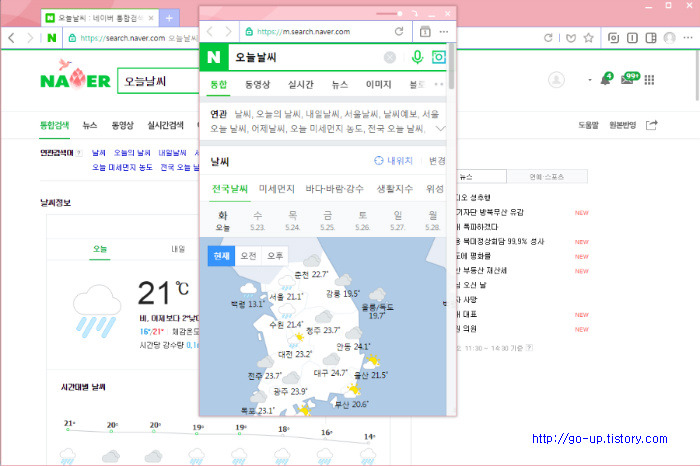
Task: Click the share icon next to 원본반영
Action: tap(651, 125)
